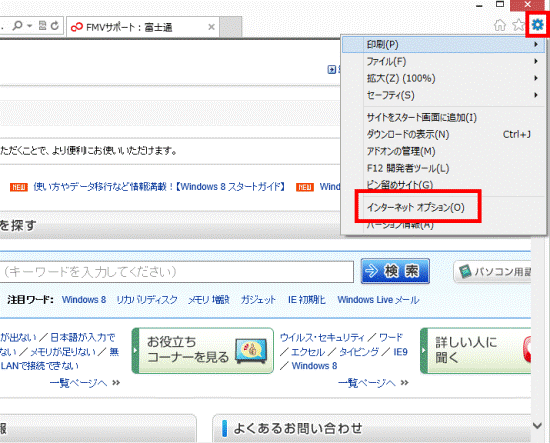Open the gear Tools menu icon
The image size is (550, 443).
pos(537,25)
